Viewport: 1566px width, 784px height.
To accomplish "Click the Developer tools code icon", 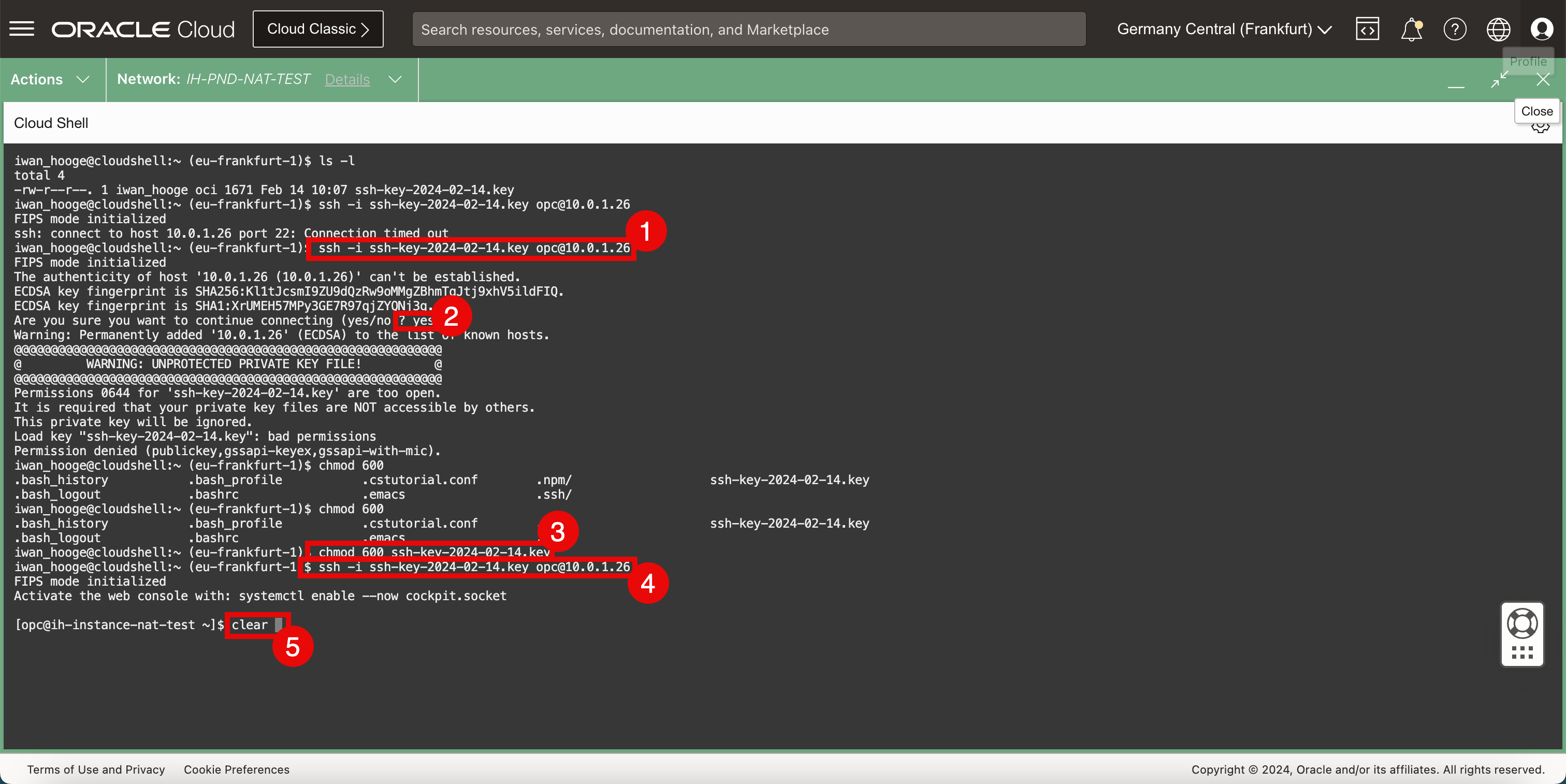I will (x=1367, y=29).
